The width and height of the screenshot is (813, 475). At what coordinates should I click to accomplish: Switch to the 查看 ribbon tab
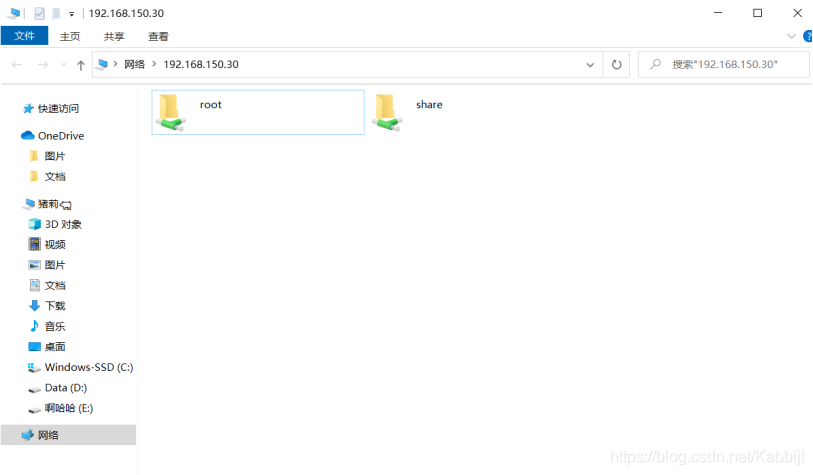click(158, 36)
